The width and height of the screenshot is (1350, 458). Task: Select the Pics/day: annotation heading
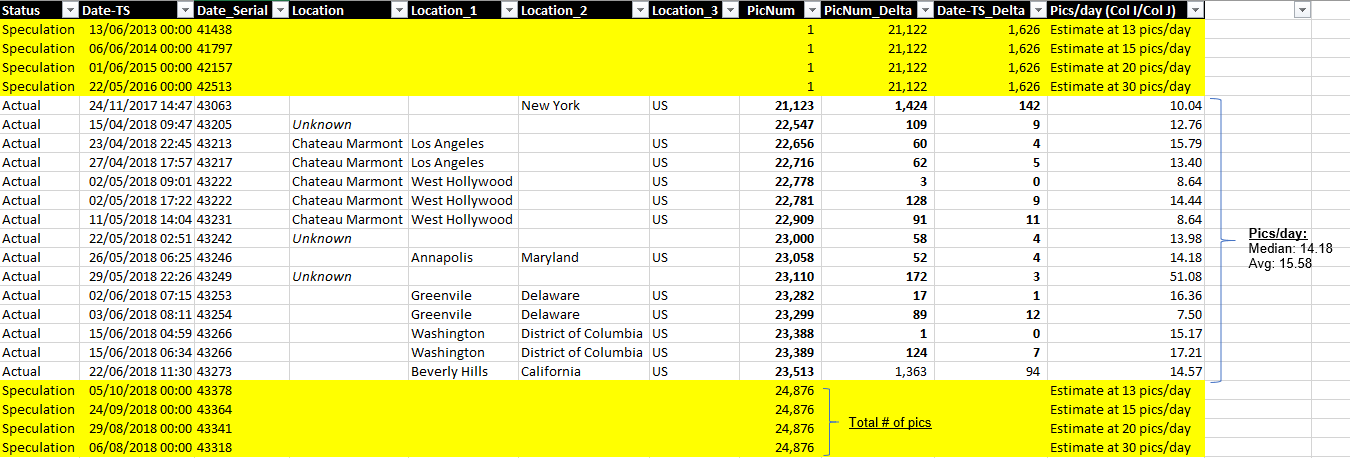1278,233
